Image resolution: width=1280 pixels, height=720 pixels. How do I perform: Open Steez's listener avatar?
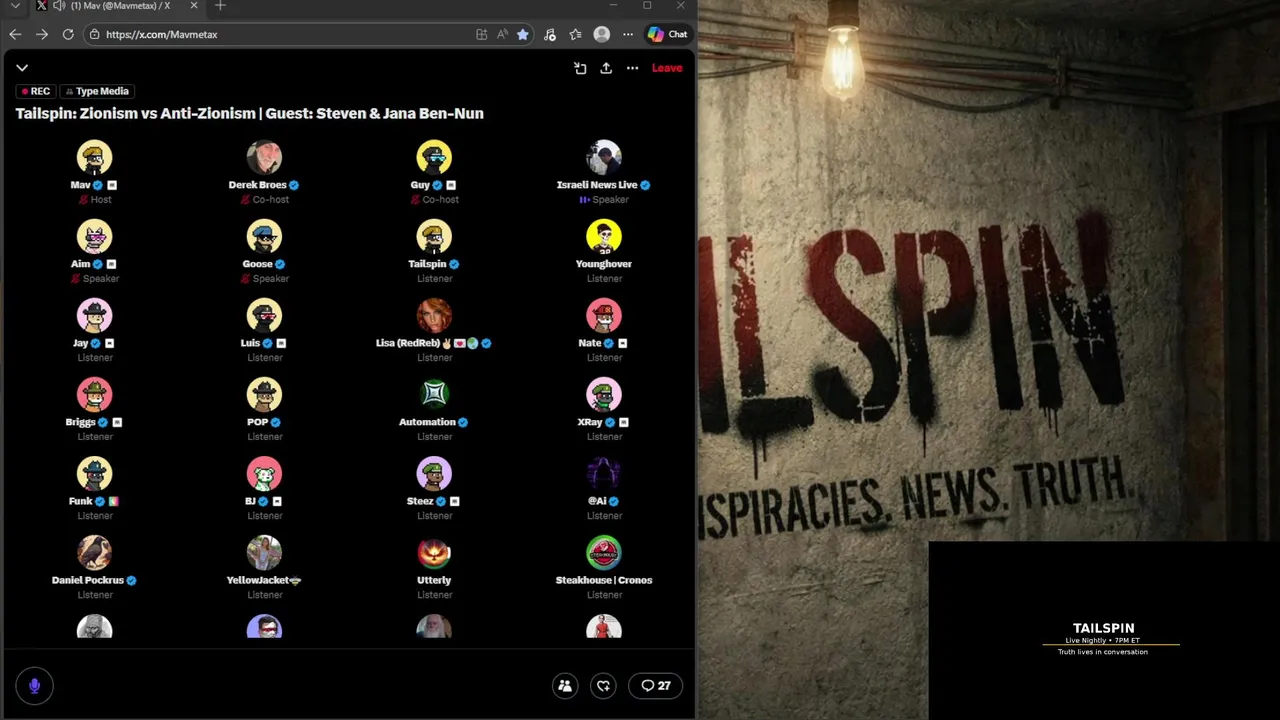pos(434,474)
